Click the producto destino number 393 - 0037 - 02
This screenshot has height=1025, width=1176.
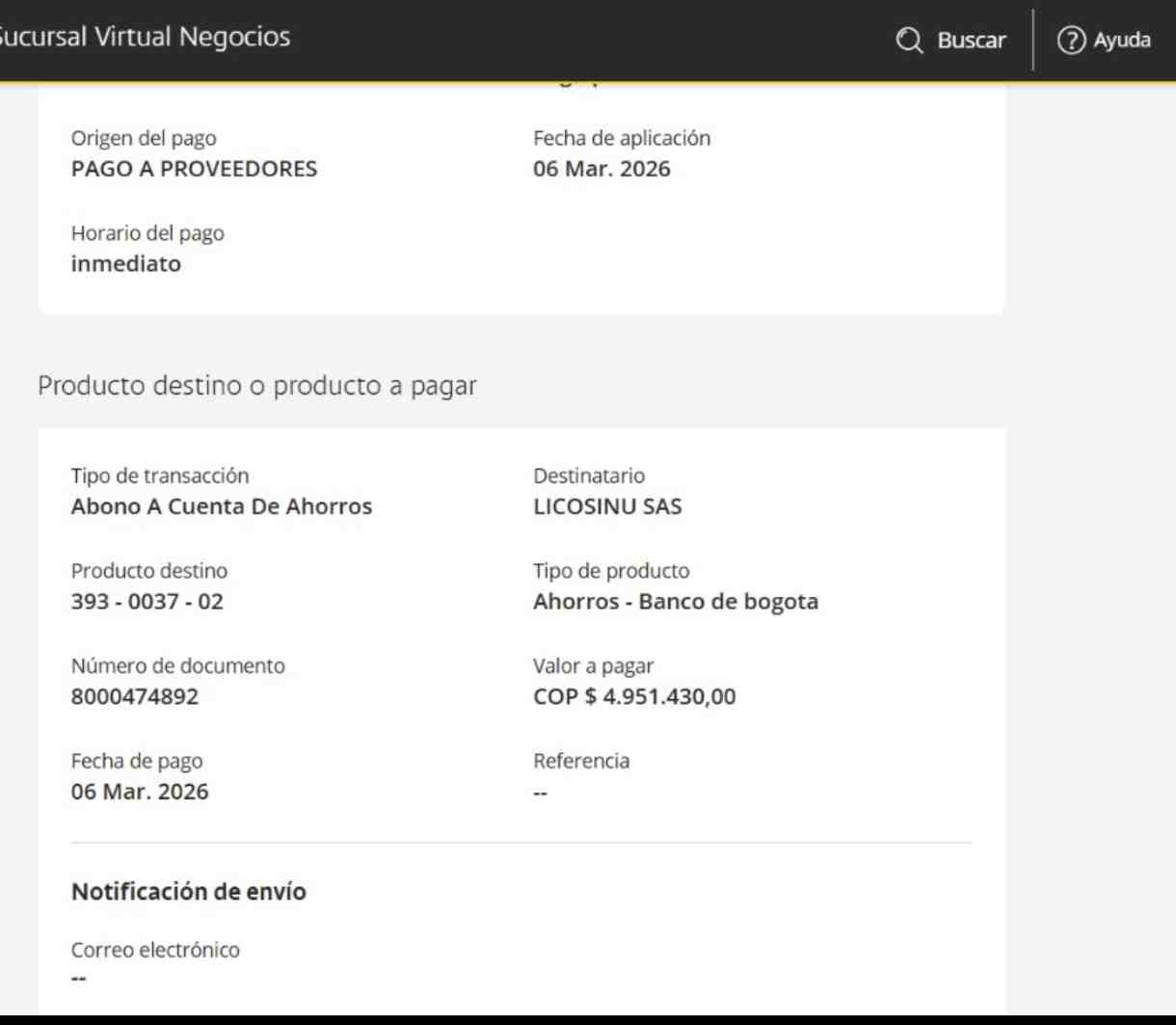(x=147, y=602)
